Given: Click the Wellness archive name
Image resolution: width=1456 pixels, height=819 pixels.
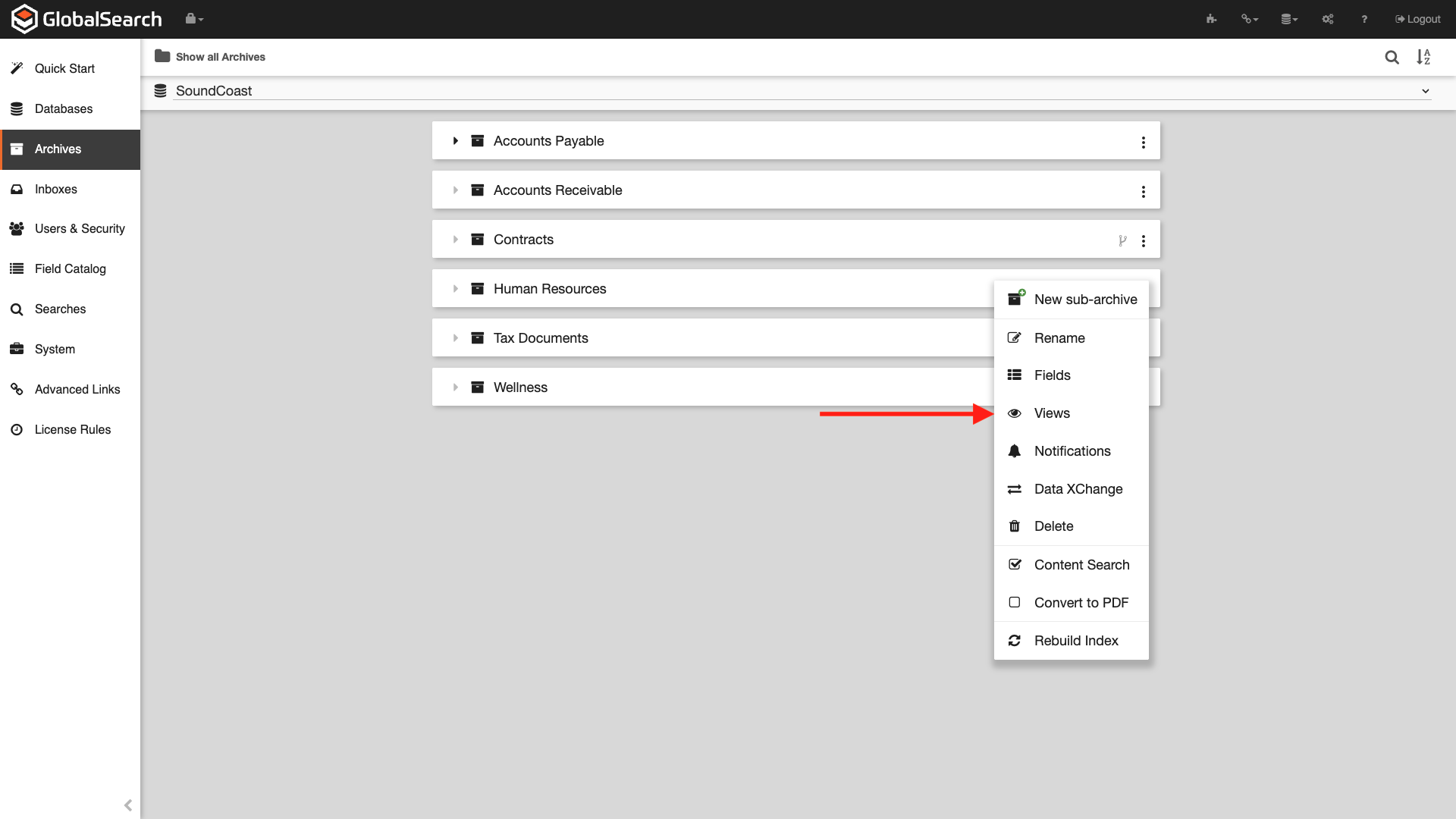Looking at the screenshot, I should coord(520,388).
